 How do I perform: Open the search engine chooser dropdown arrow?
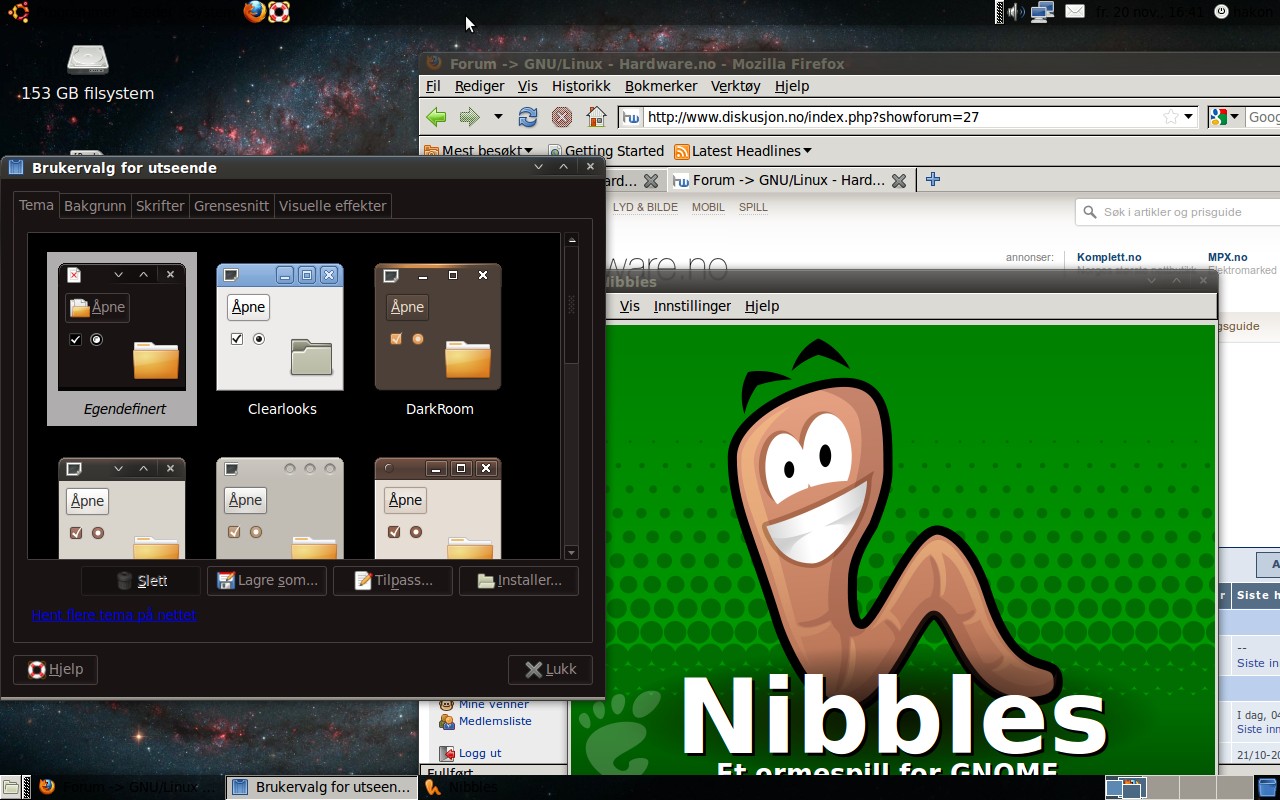click(1235, 117)
